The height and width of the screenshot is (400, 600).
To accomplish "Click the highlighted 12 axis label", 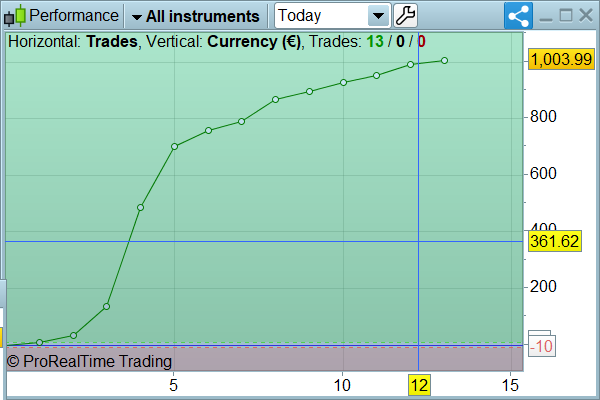I will tap(419, 385).
